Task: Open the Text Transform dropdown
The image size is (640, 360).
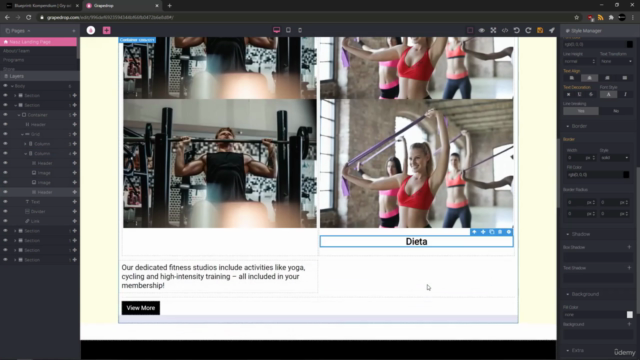Action: click(x=616, y=61)
